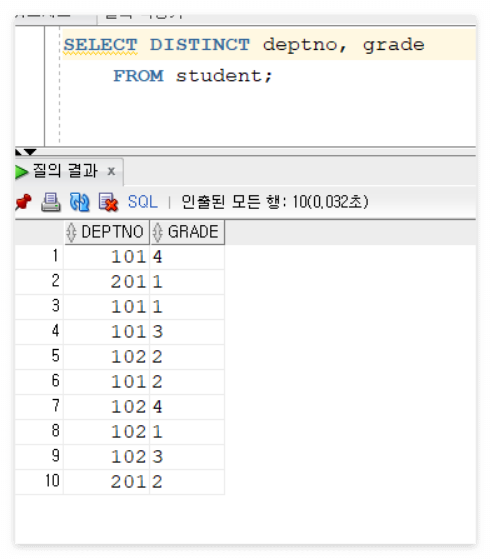
Task: Click the FROM keyword in the editor
Action: click(138, 76)
